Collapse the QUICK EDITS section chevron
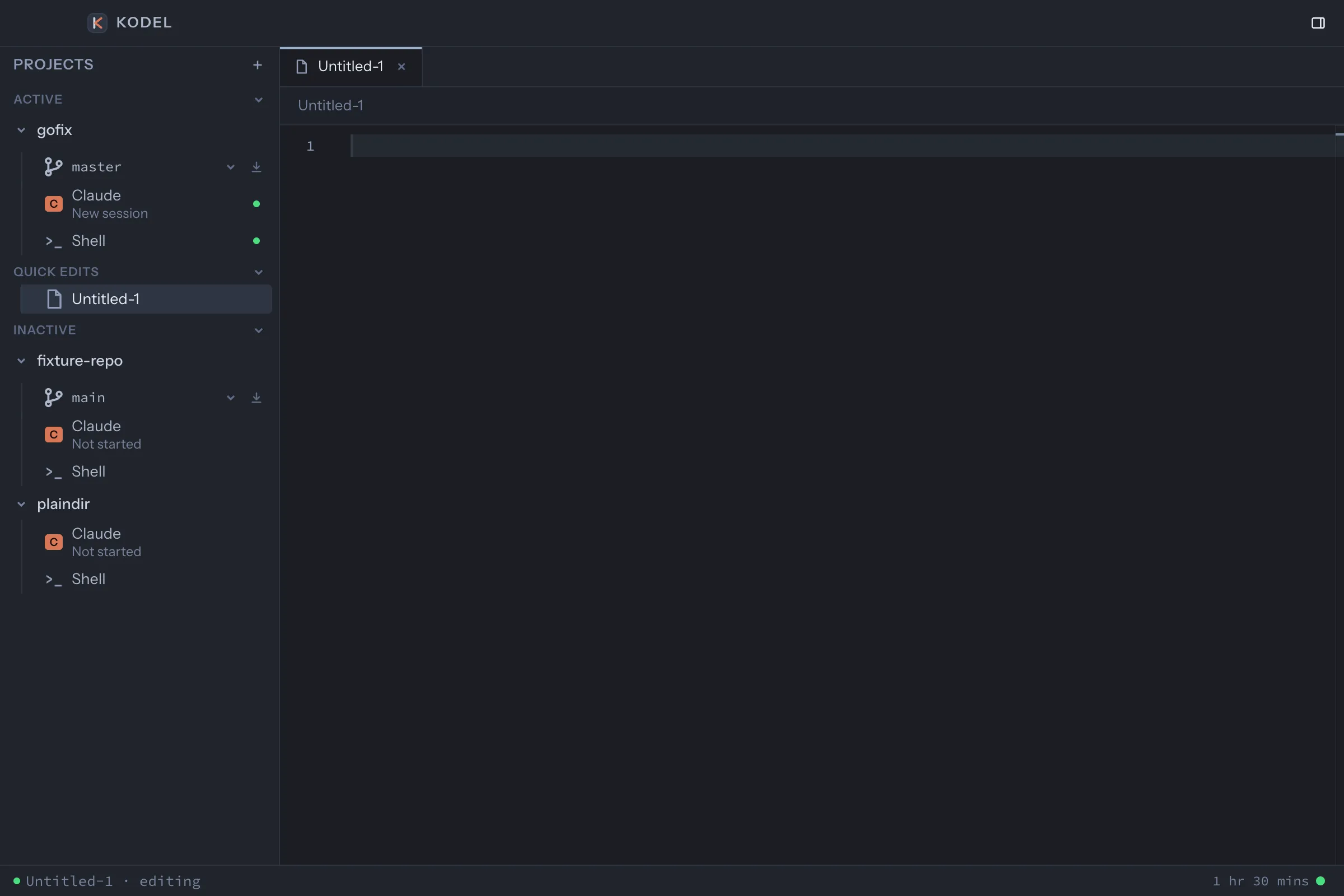The image size is (1344, 896). coord(258,273)
